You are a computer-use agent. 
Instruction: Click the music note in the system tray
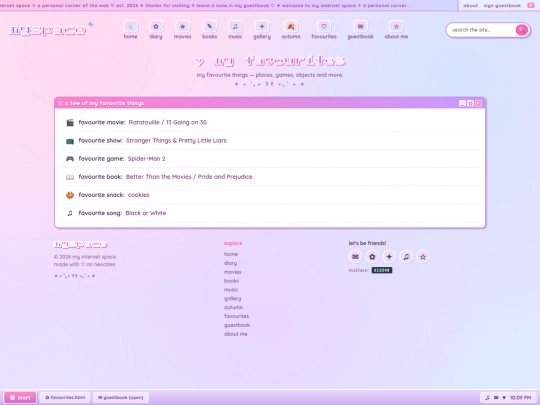pos(487,397)
